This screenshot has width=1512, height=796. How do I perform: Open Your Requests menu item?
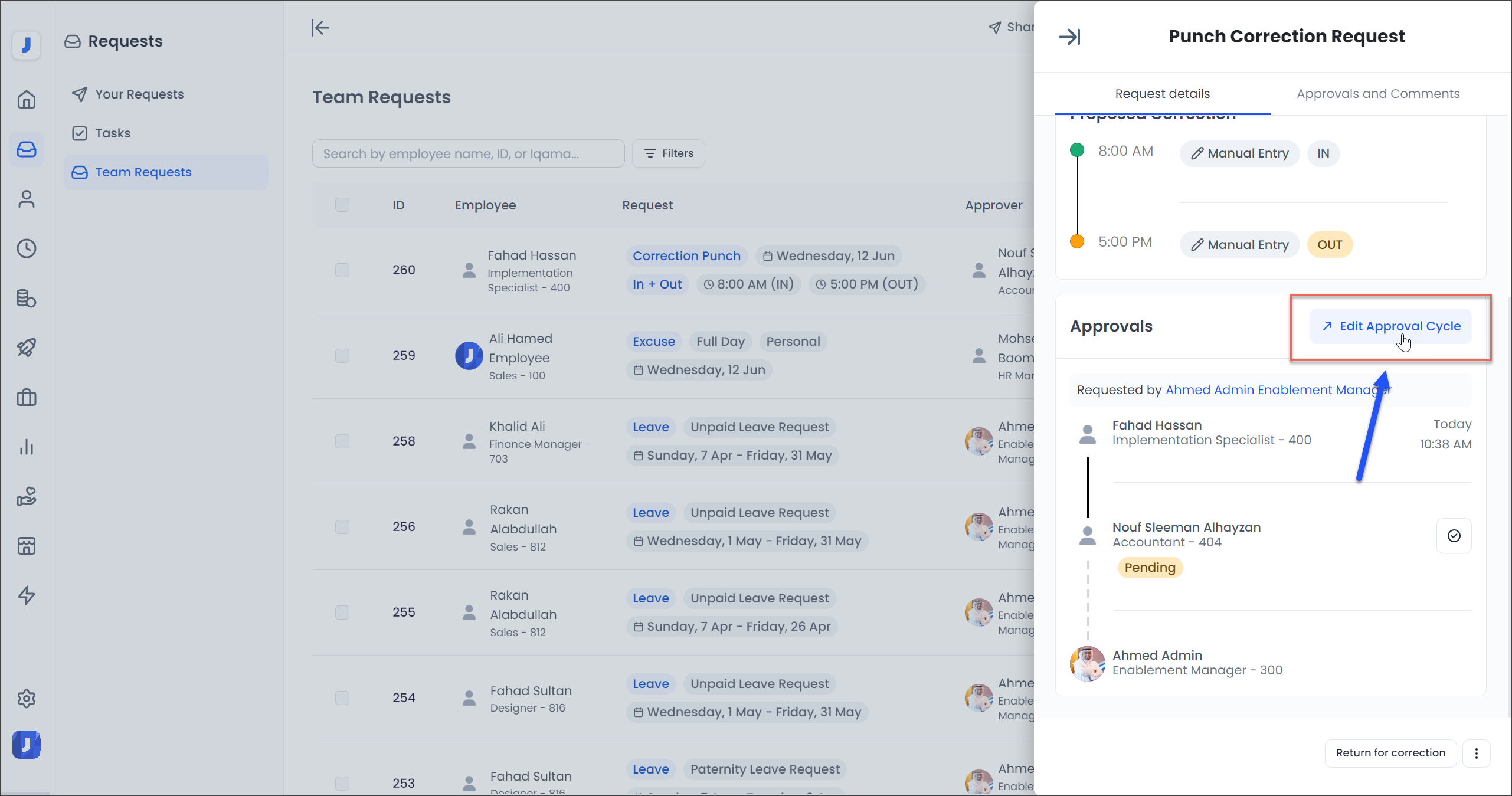[x=139, y=94]
